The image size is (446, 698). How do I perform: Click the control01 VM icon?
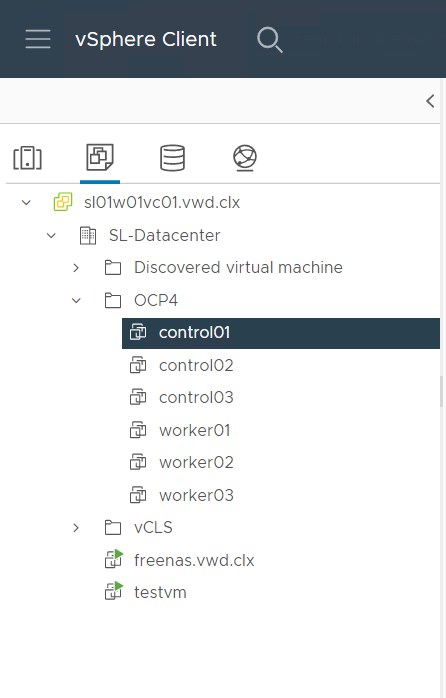coord(138,333)
